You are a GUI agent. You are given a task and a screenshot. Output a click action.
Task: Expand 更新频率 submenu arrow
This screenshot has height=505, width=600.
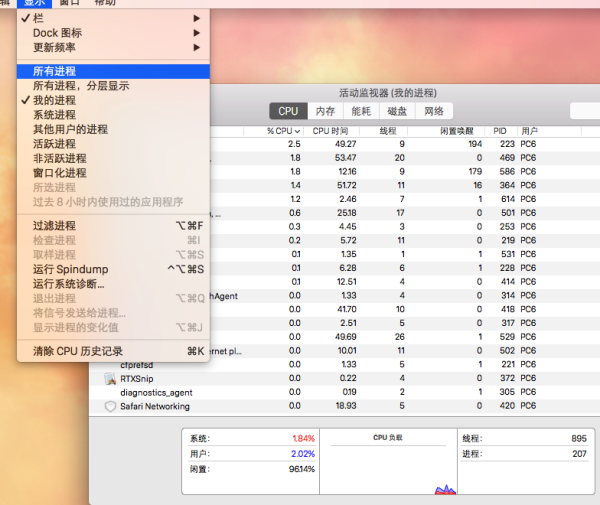click(197, 47)
